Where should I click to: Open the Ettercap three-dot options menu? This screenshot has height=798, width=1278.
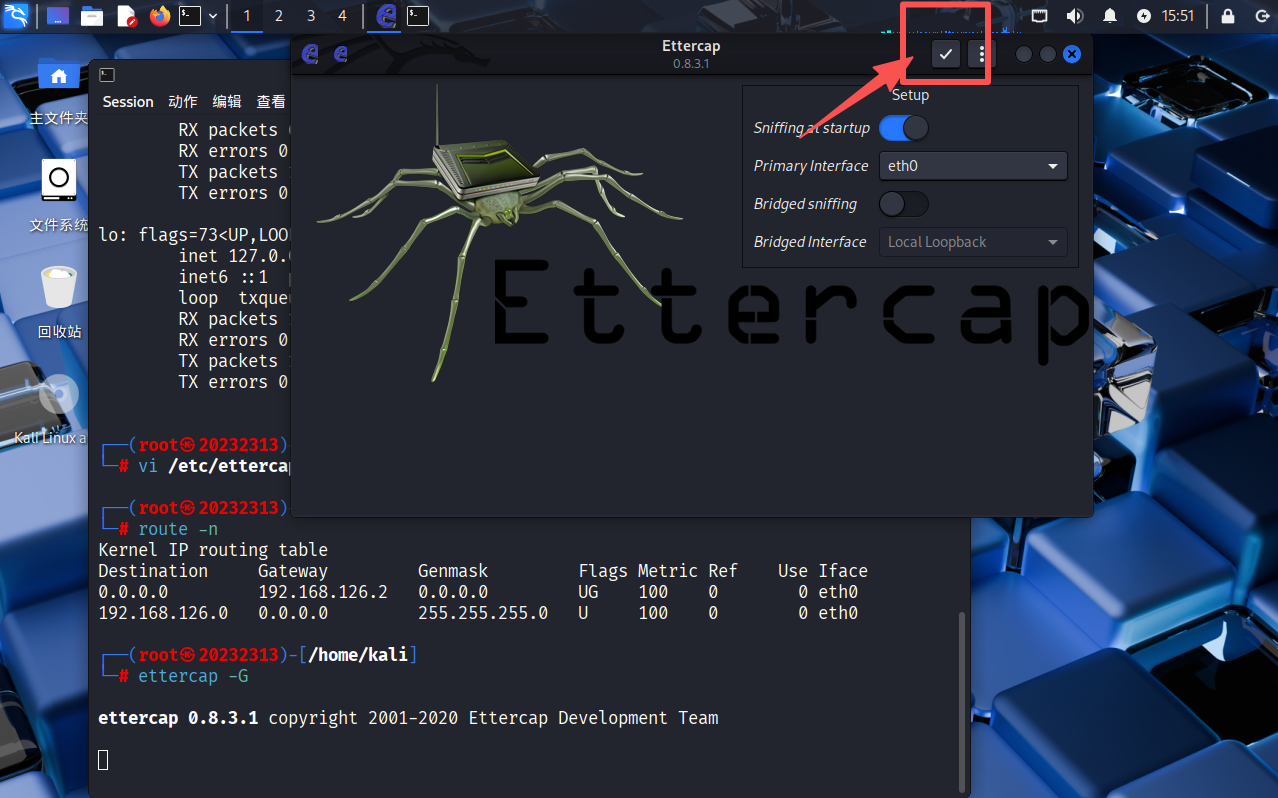coord(982,54)
